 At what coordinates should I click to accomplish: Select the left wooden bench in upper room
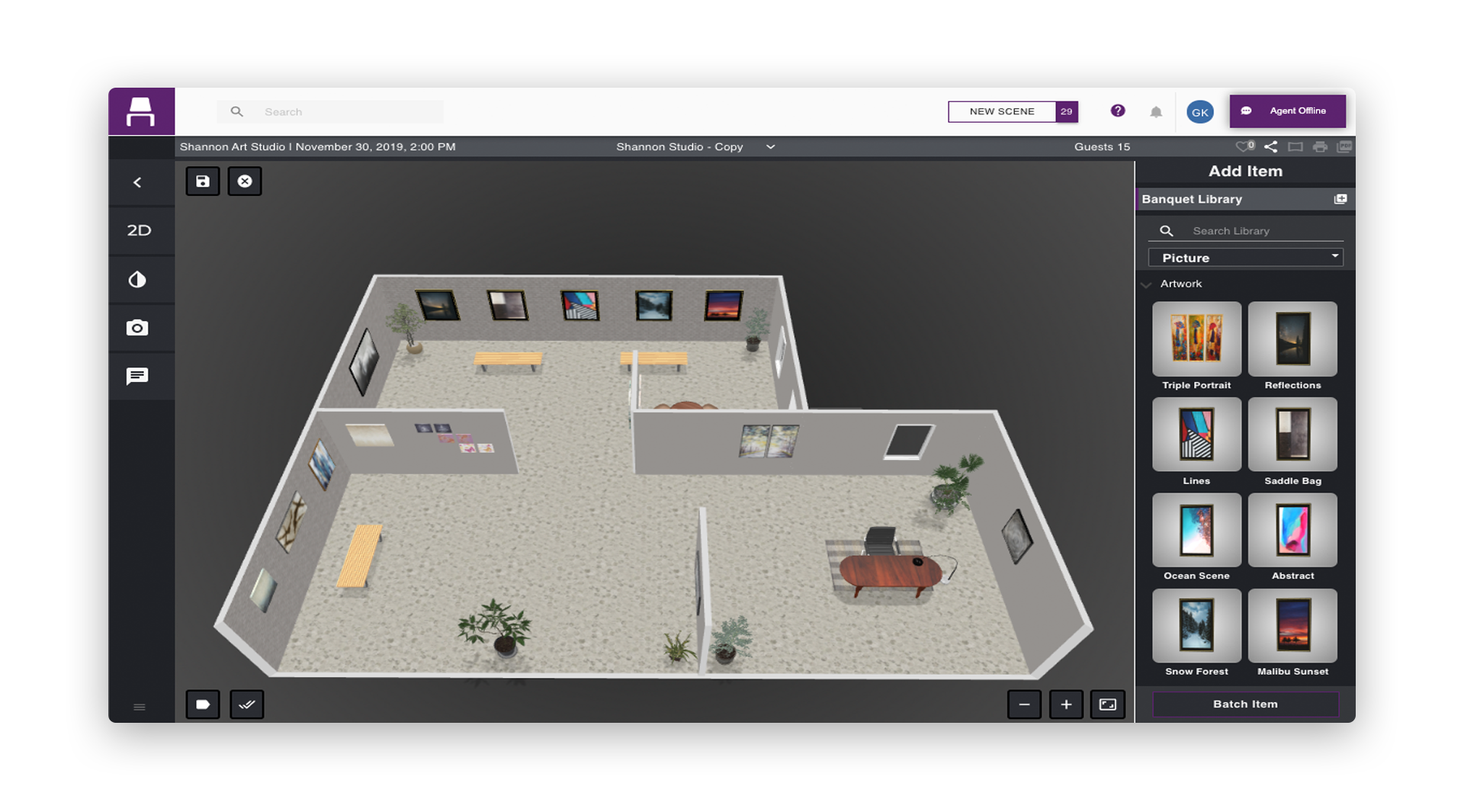click(x=508, y=360)
